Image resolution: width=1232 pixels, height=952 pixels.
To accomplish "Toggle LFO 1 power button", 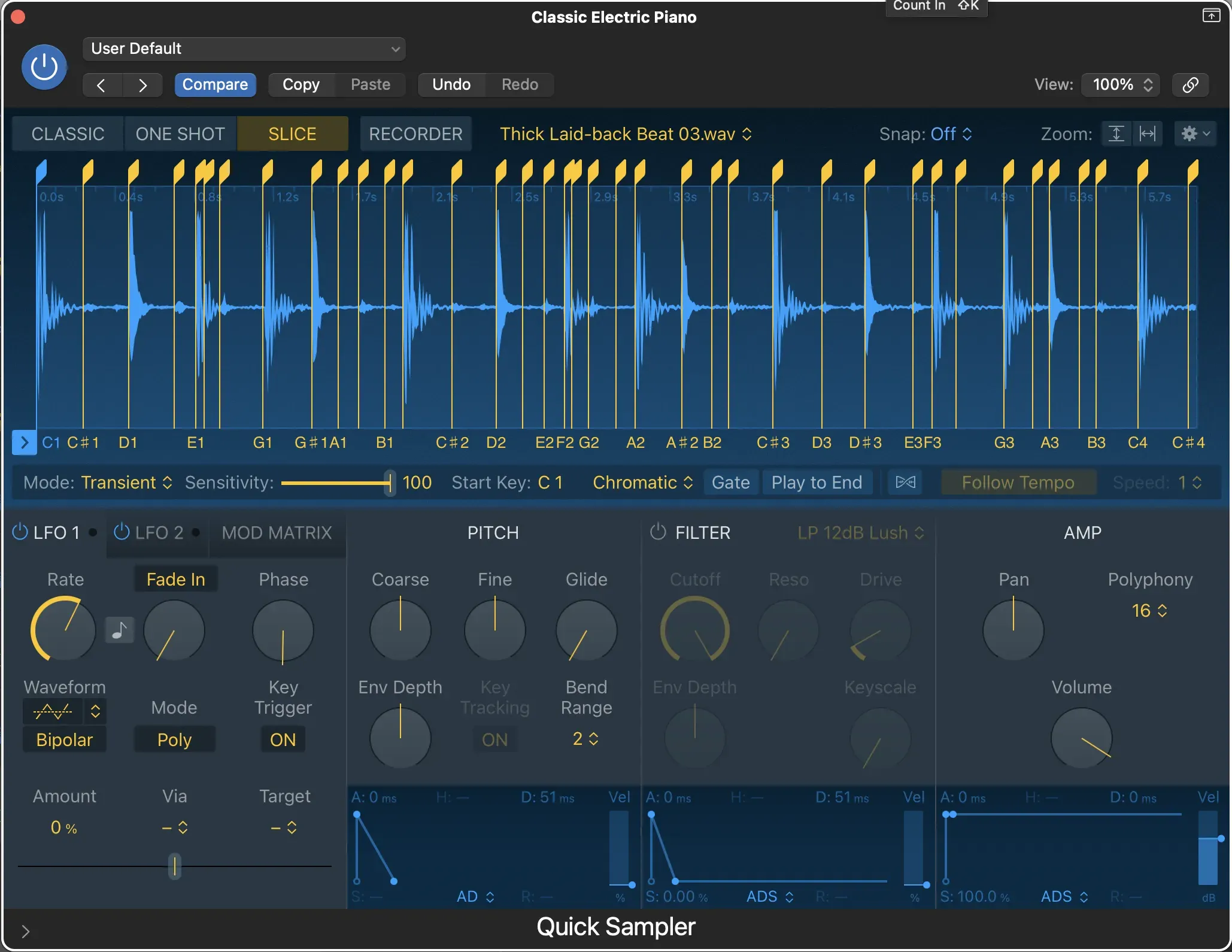I will click(20, 532).
